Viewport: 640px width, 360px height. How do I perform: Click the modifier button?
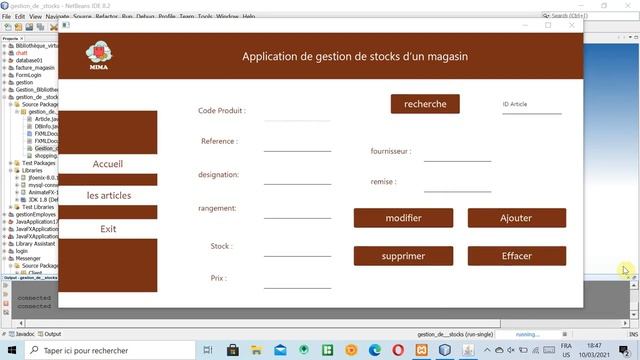pos(403,218)
